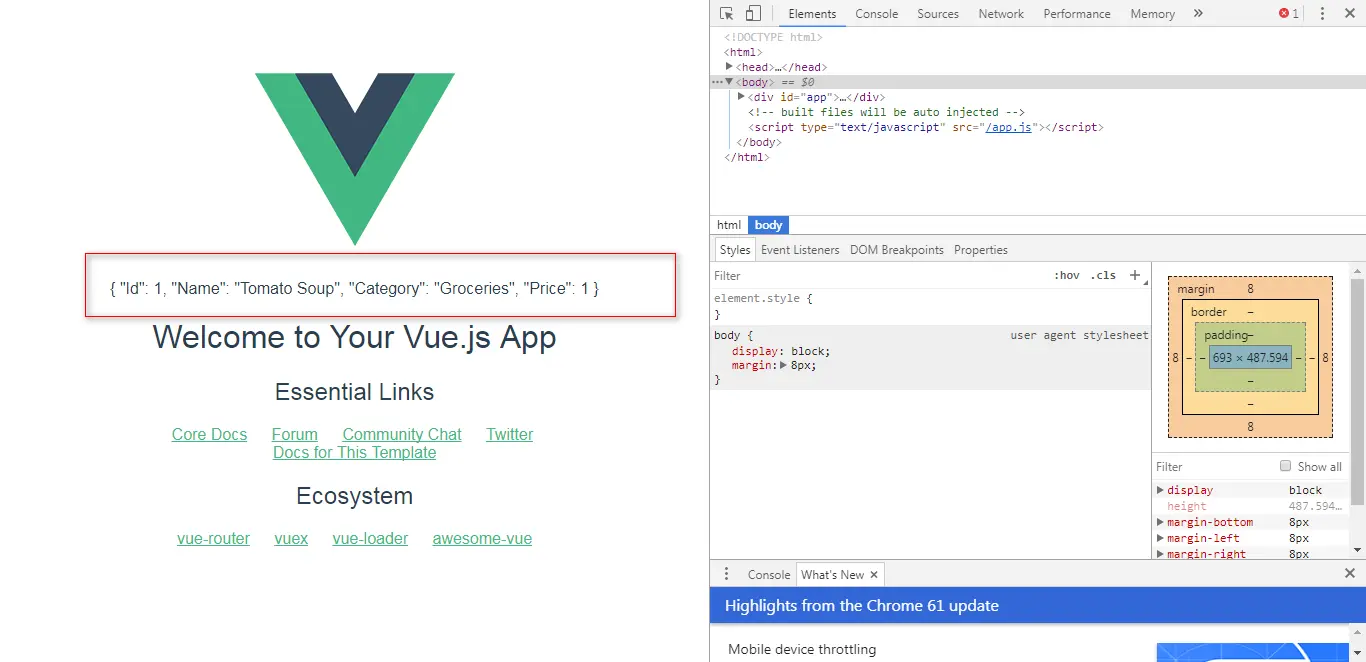This screenshot has height=662, width=1366.
Task: Switch to the Console tab
Action: [877, 14]
